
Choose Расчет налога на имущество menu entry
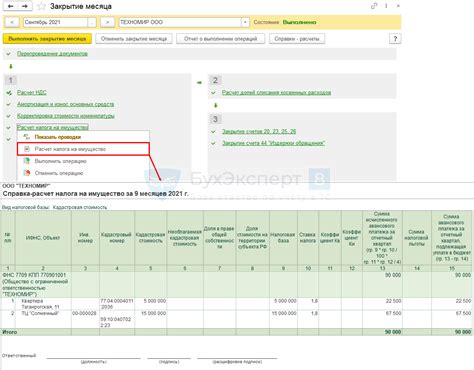tap(83, 149)
